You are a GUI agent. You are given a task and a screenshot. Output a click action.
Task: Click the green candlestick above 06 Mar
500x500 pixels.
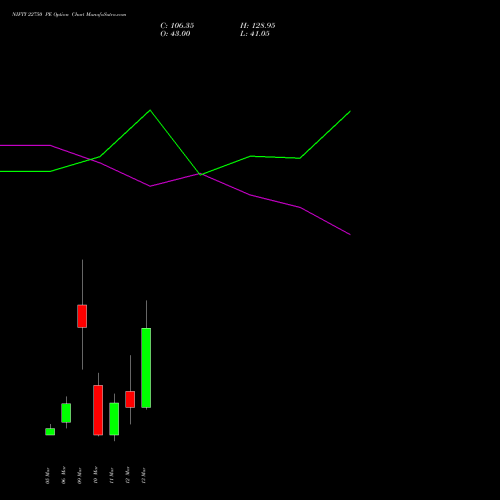point(66,413)
